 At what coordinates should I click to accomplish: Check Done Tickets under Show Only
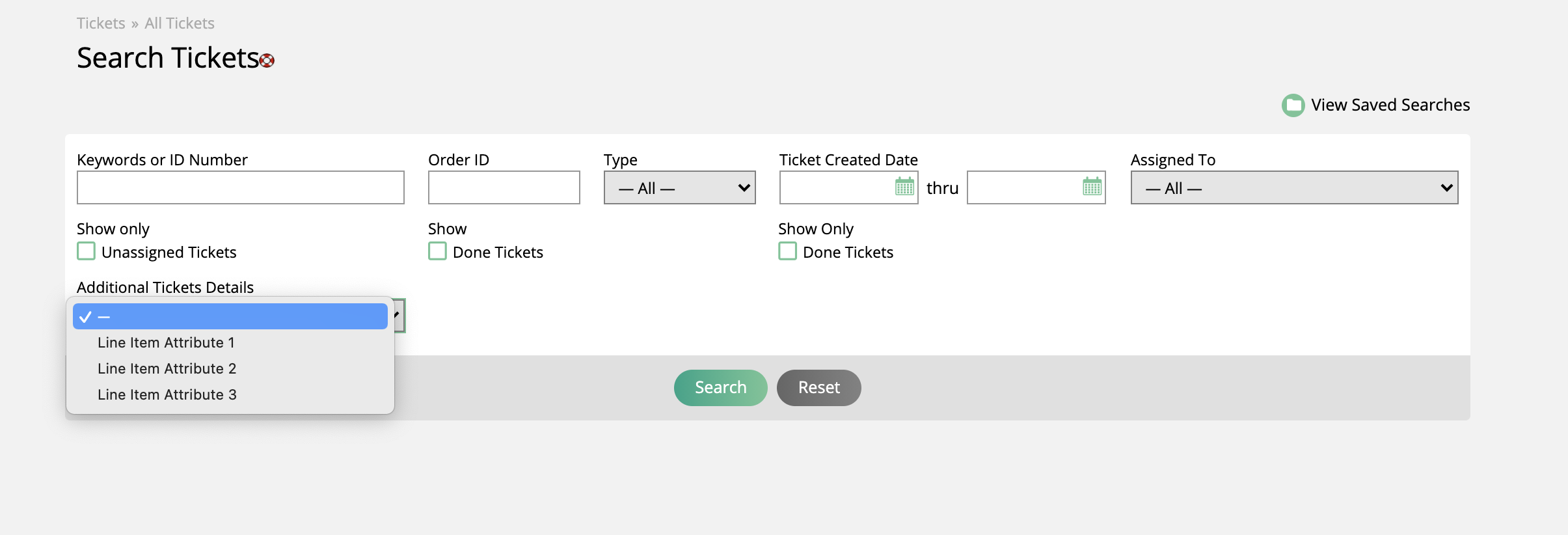click(787, 251)
